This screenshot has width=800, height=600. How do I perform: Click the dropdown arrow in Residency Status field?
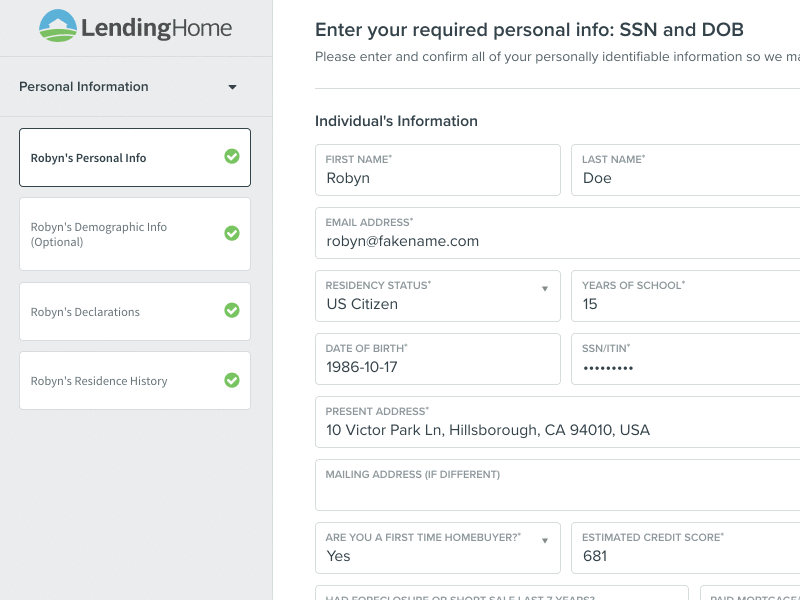click(x=545, y=289)
